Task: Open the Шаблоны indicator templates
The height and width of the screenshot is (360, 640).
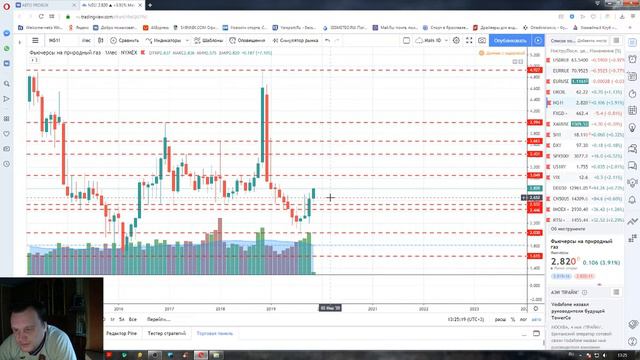Action: (x=209, y=40)
